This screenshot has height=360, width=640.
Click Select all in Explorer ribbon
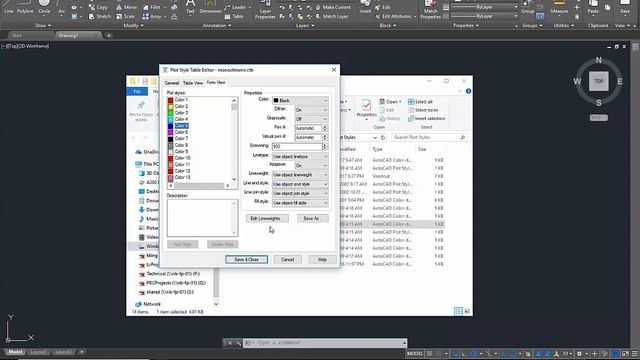(x=420, y=102)
